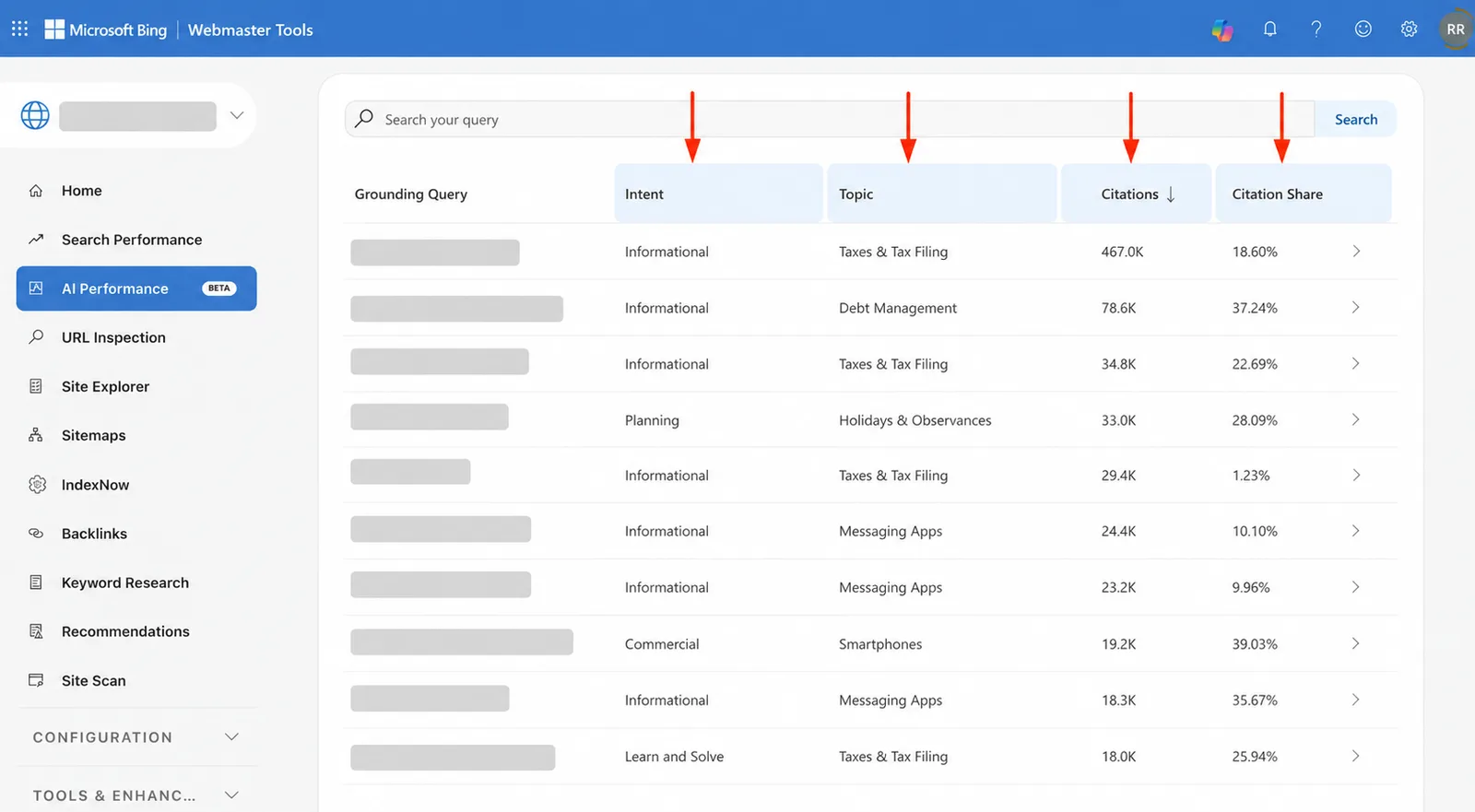Click the Microsoft Bing logo
The image size is (1475, 812).
click(106, 29)
